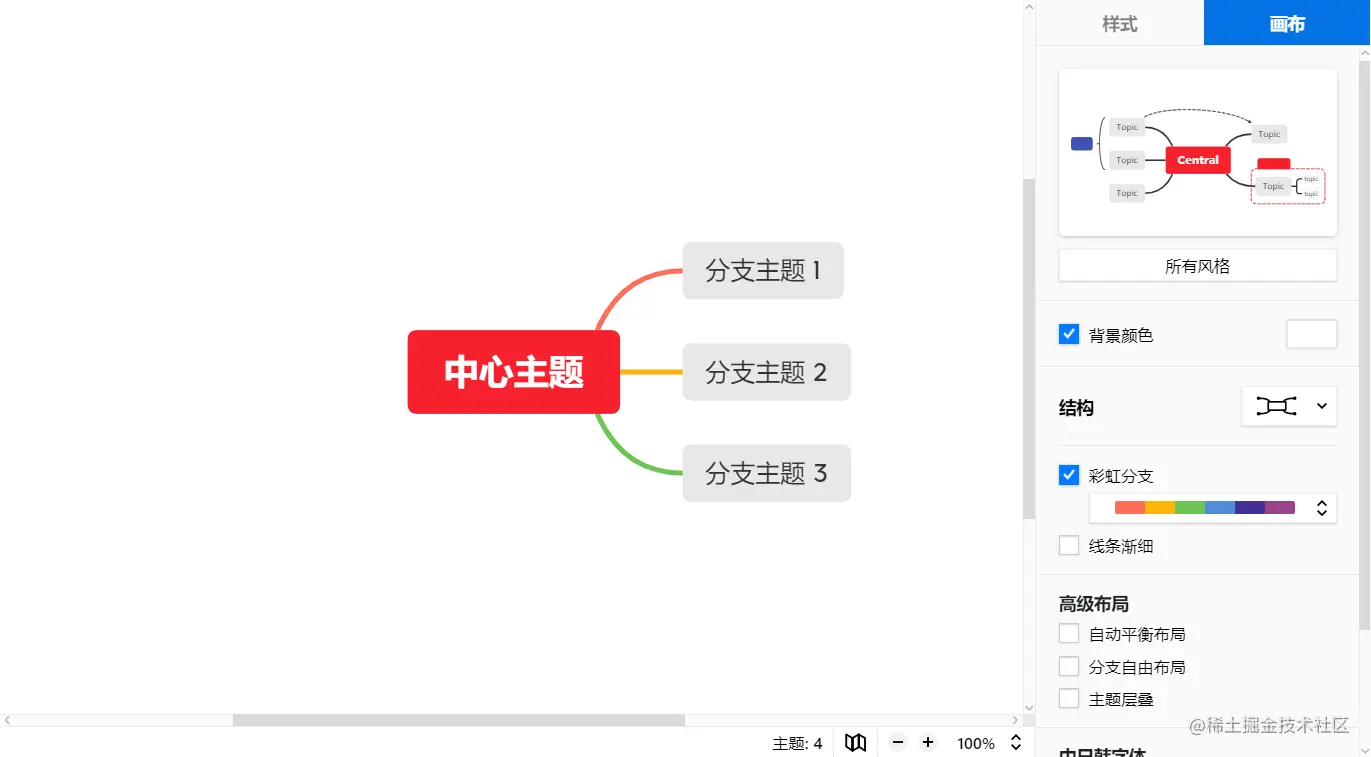Select the 分支主题 3 node
Viewport: 1371px width, 757px height.
[767, 473]
